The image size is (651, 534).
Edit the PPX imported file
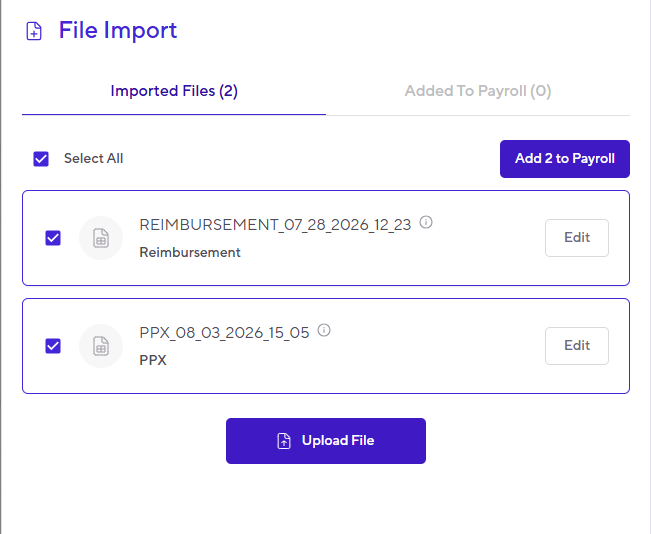click(577, 346)
